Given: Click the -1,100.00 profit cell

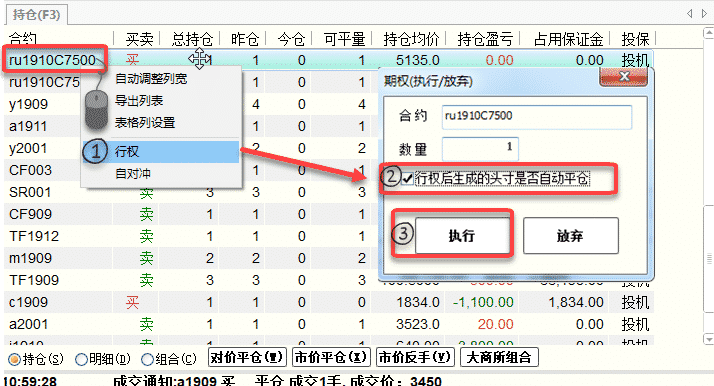Looking at the screenshot, I should 483,302.
